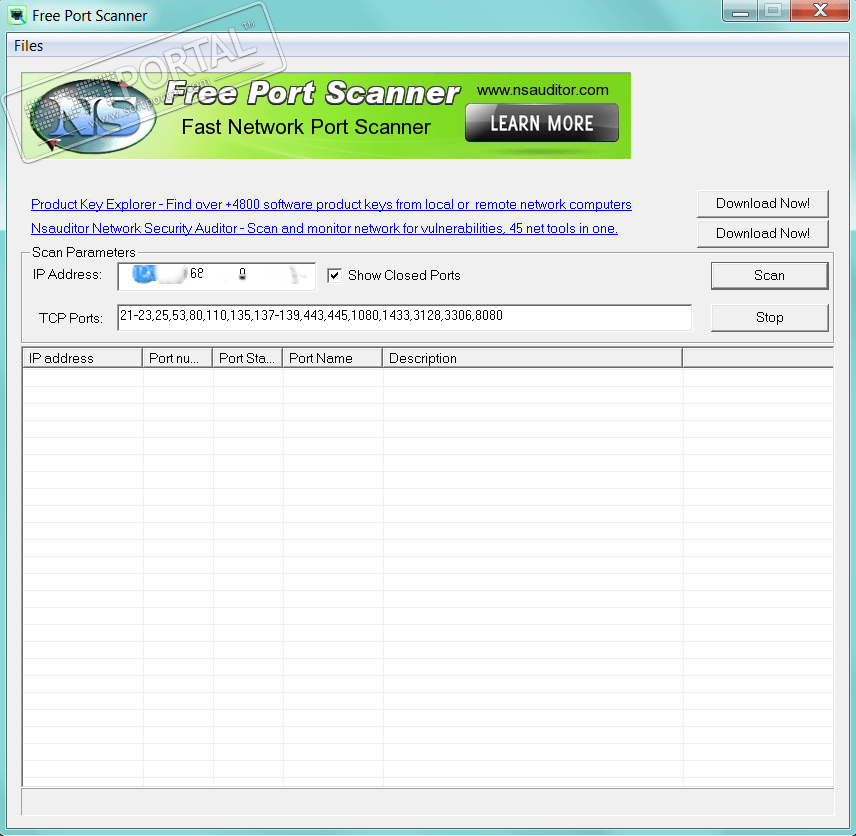Open the Nsauditor Network Security Auditor link
856x836 pixels.
pos(324,228)
